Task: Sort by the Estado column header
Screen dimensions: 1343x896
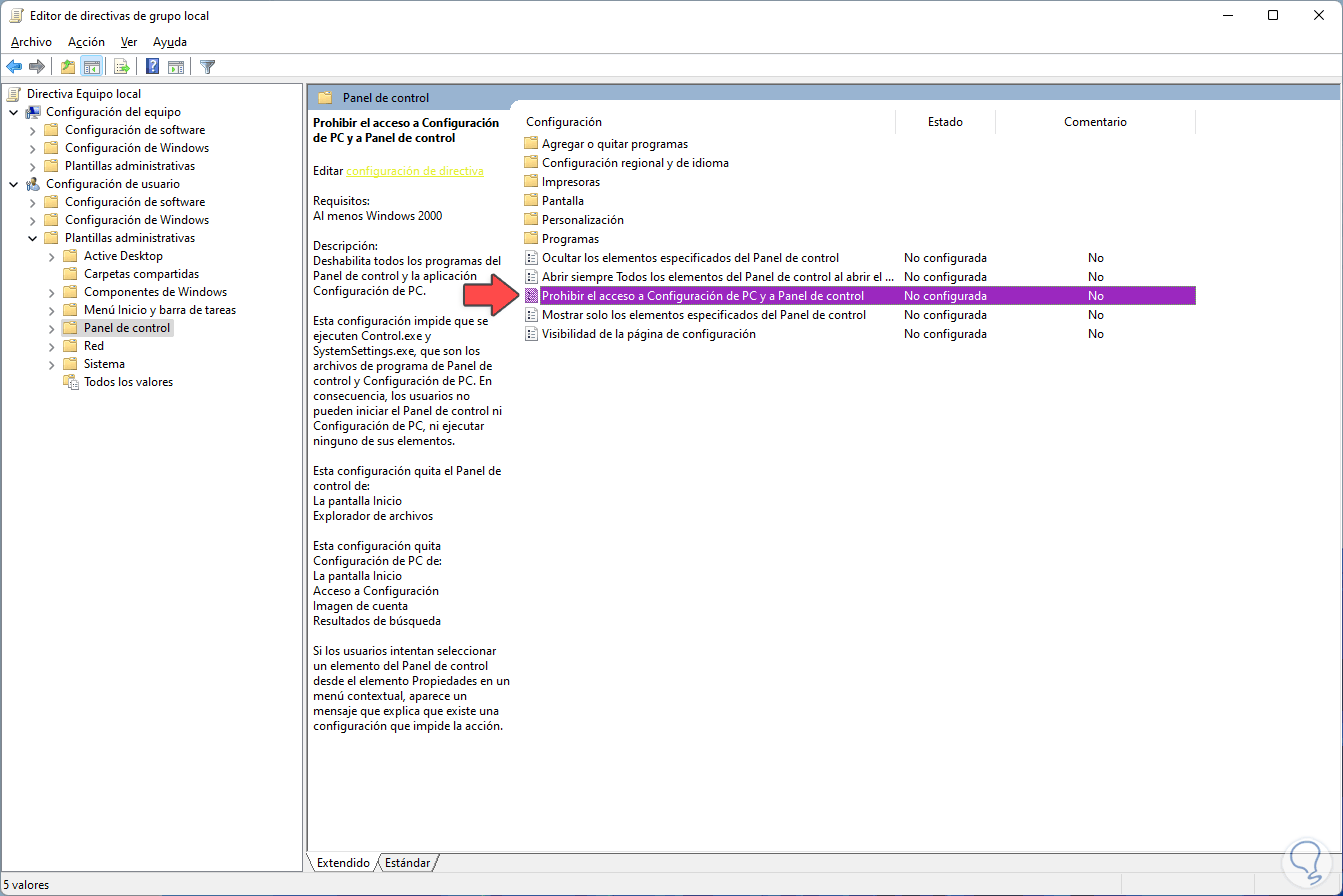Action: 945,122
